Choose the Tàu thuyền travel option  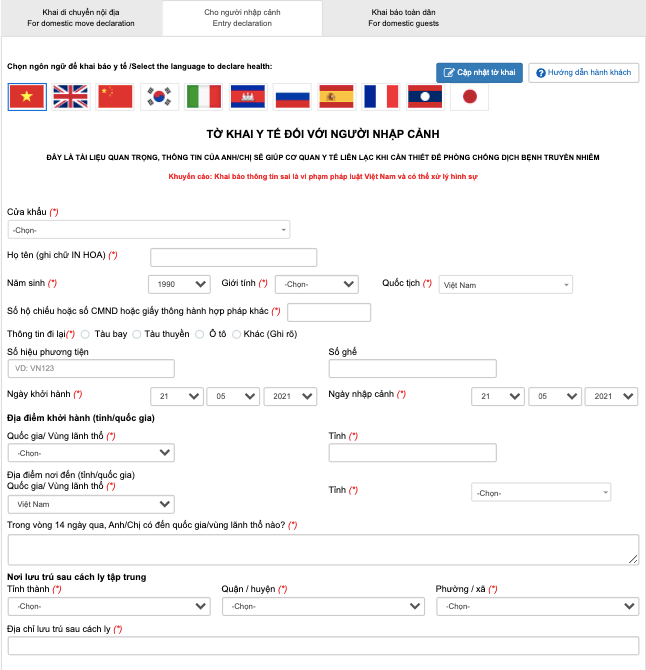(136, 334)
